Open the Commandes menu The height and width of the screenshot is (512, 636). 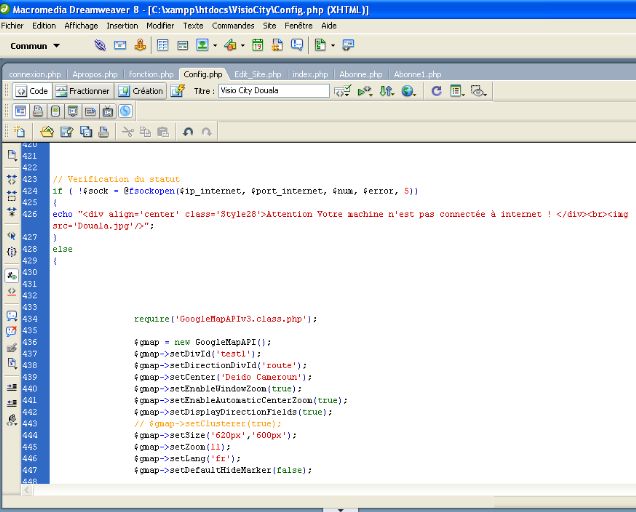[x=233, y=24]
